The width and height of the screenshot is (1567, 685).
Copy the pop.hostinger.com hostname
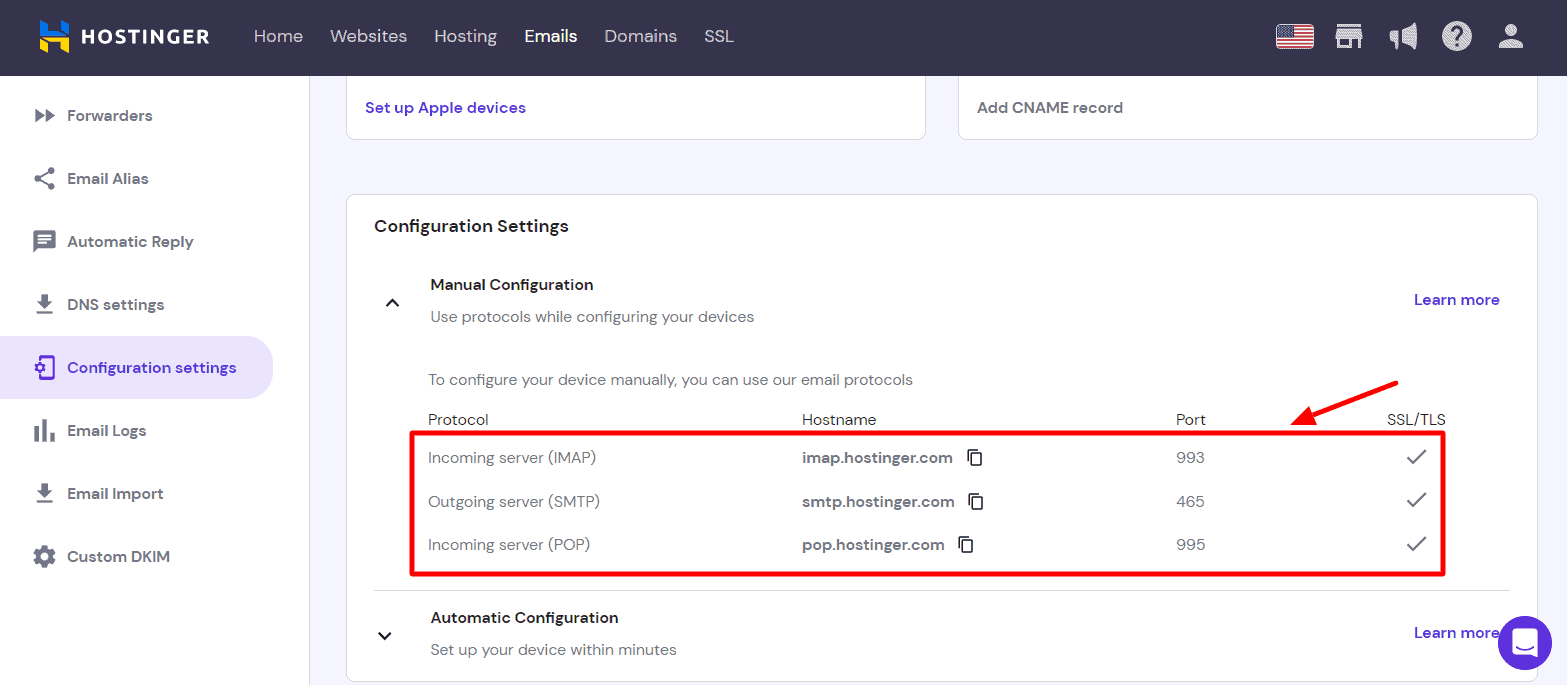(x=966, y=545)
